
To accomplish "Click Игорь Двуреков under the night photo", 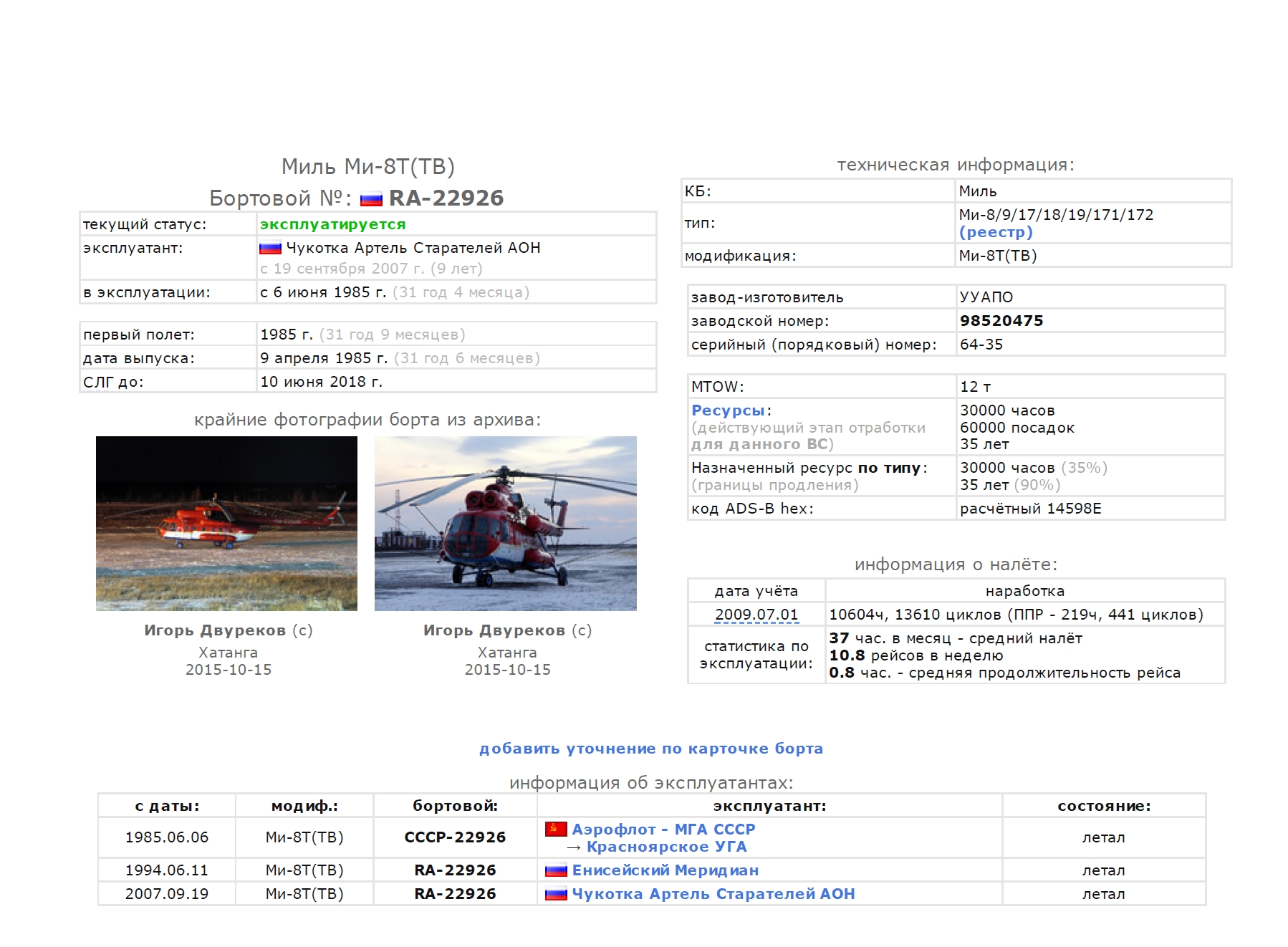I will point(215,630).
